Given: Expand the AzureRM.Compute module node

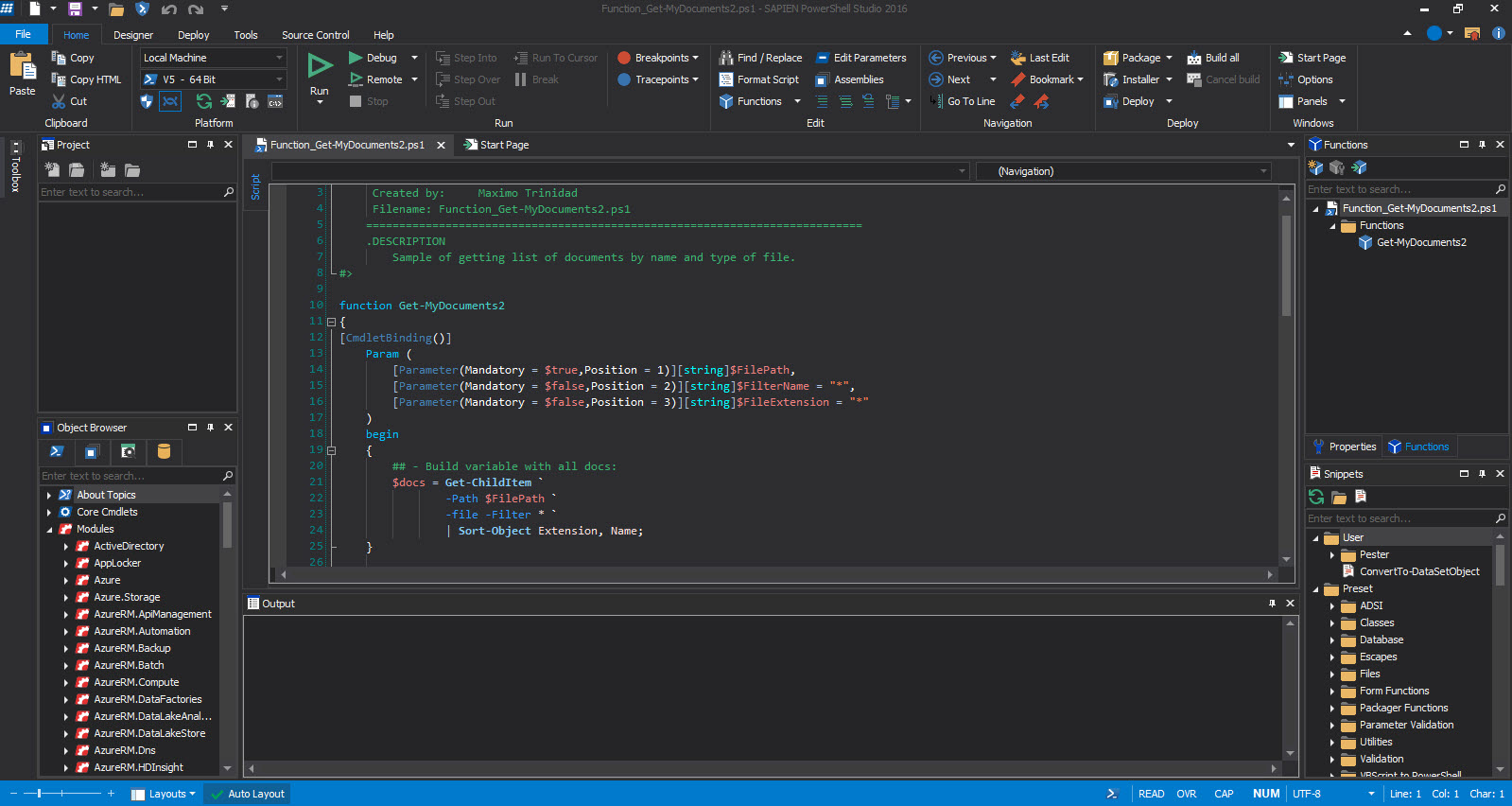Looking at the screenshot, I should [65, 682].
